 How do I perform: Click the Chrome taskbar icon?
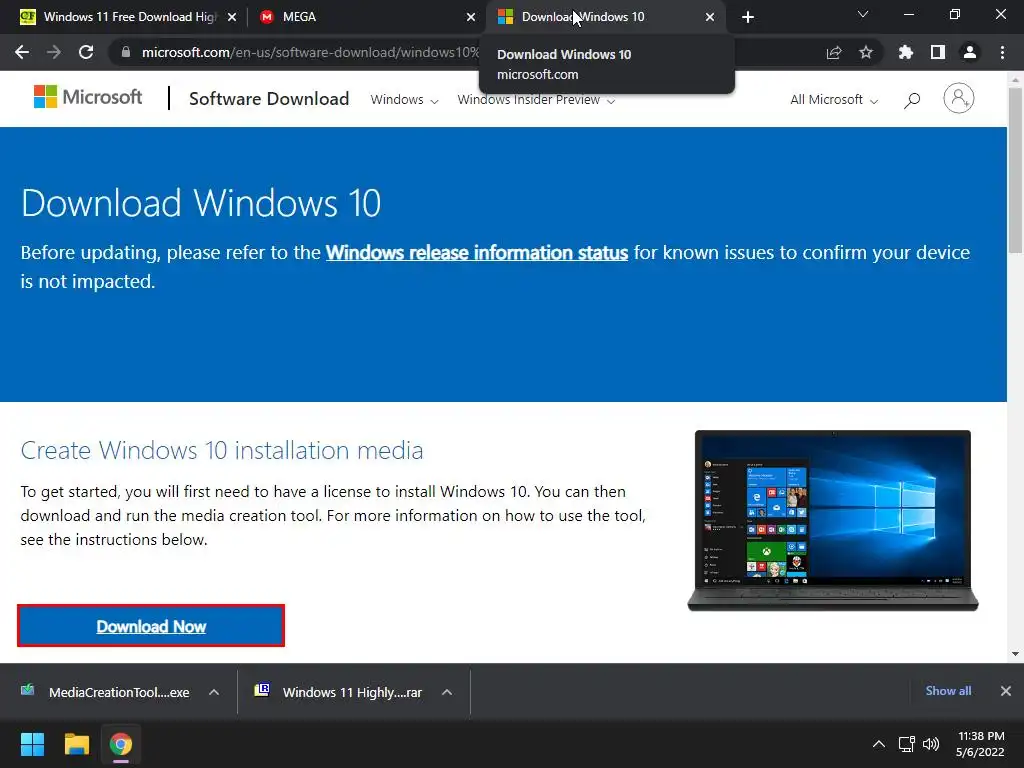[x=121, y=744]
